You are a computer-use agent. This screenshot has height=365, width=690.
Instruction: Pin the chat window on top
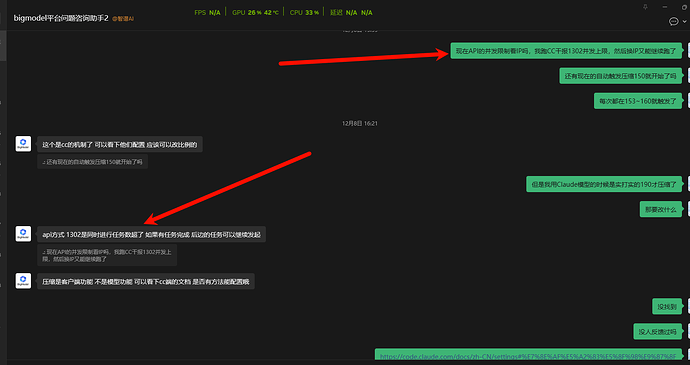[x=645, y=7]
